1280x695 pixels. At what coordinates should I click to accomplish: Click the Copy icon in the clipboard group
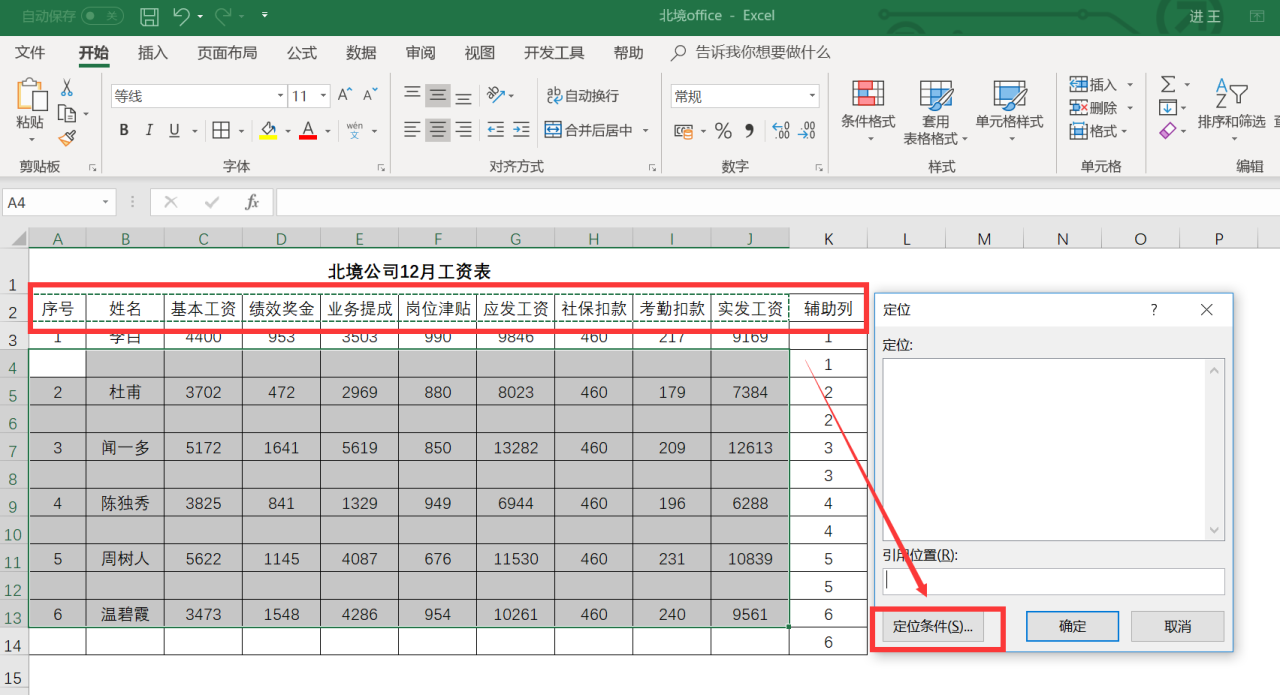coord(67,113)
